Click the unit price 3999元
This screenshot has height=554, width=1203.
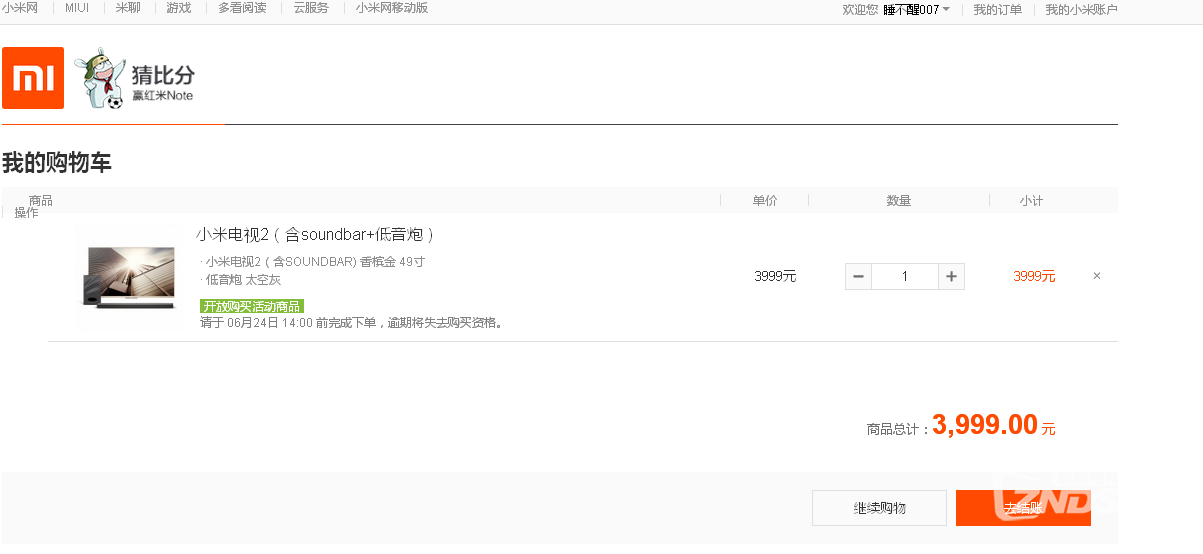click(775, 276)
